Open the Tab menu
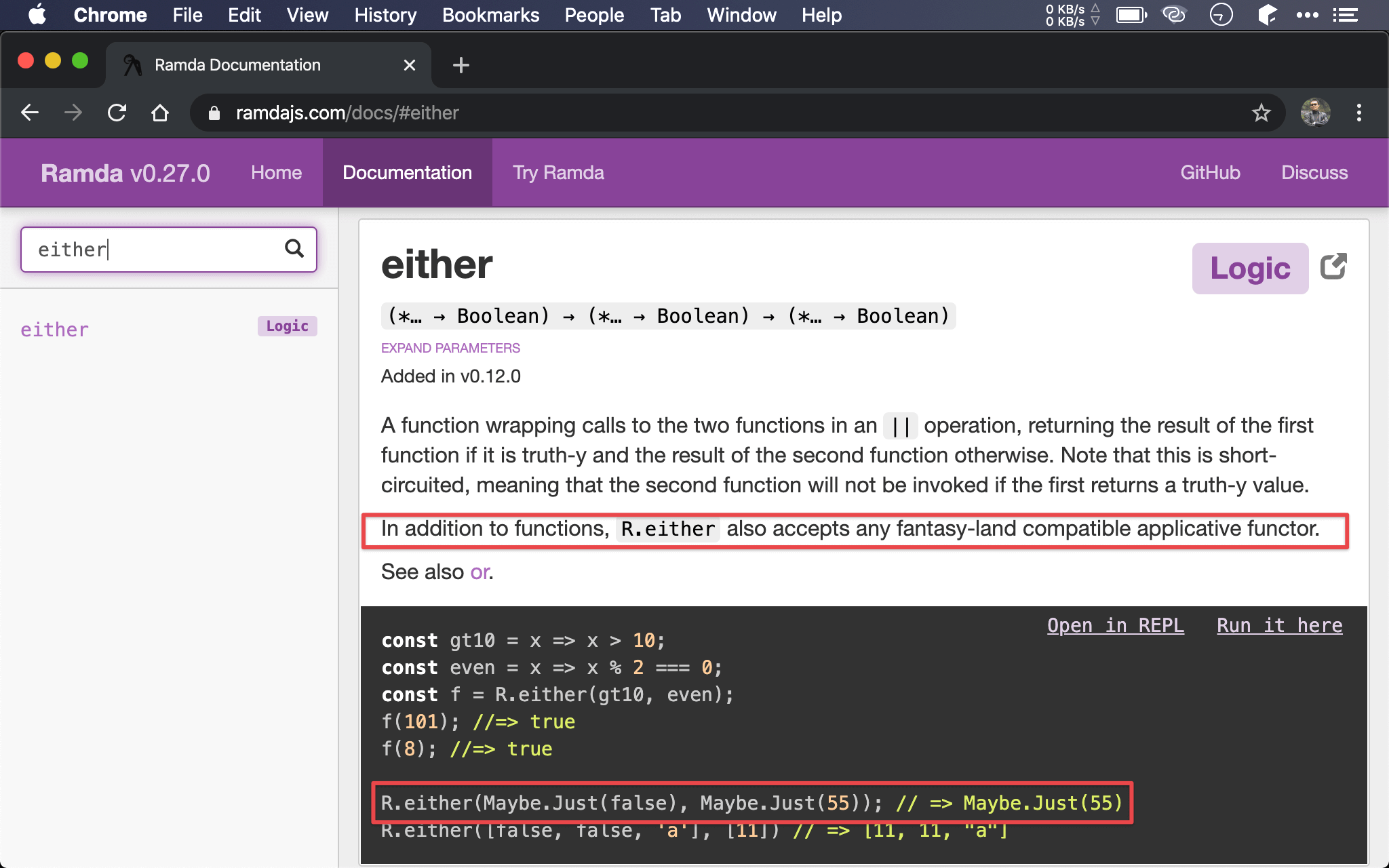1389x868 pixels. click(665, 15)
